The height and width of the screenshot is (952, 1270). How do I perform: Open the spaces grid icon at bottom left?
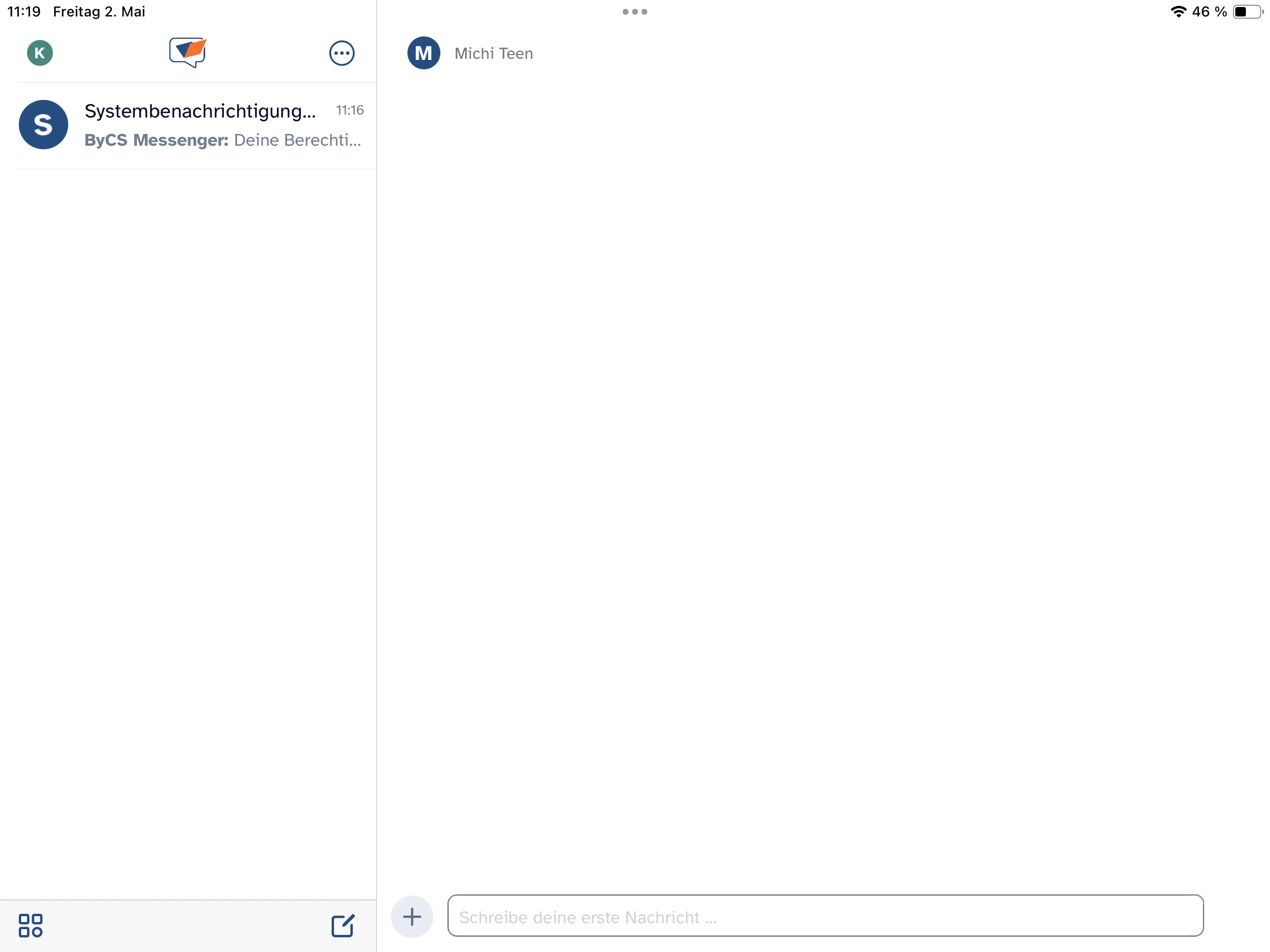(31, 925)
